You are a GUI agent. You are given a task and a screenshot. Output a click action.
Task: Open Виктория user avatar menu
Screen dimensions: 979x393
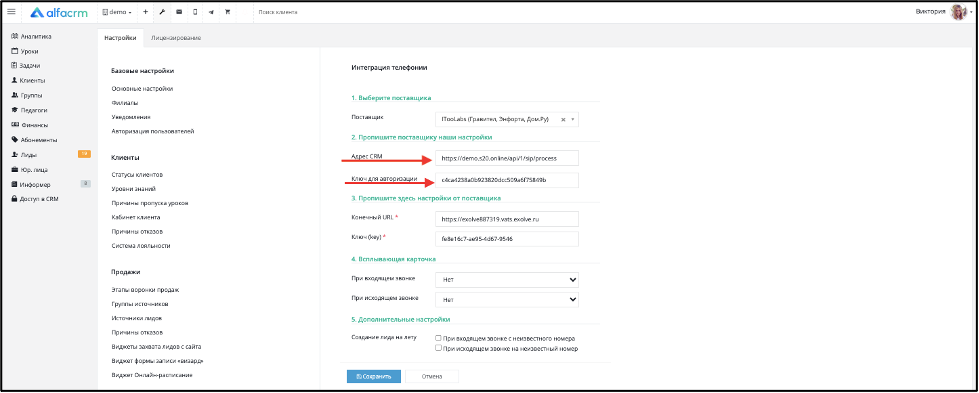click(958, 12)
